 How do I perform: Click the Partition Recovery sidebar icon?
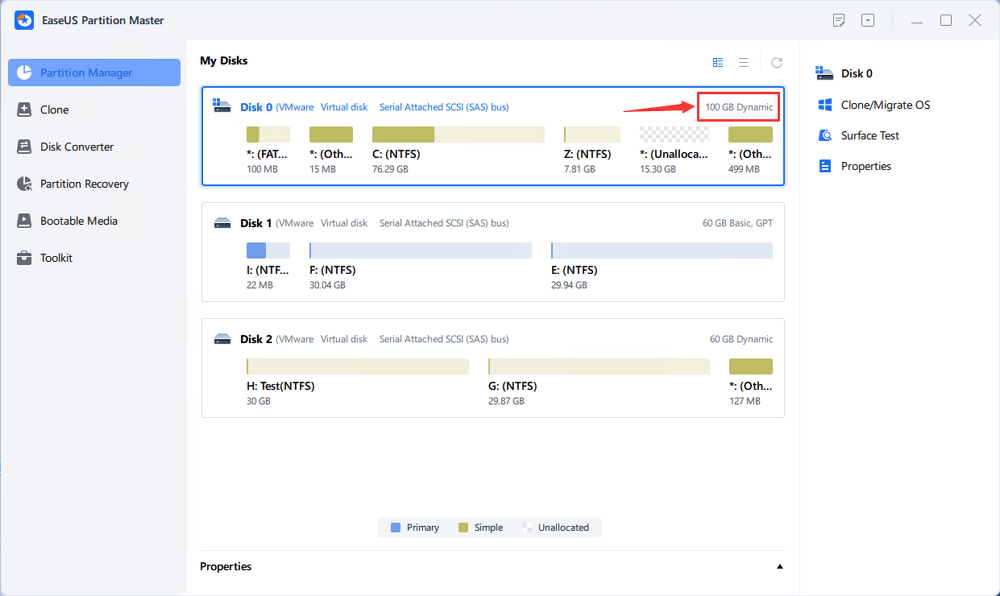tap(24, 184)
